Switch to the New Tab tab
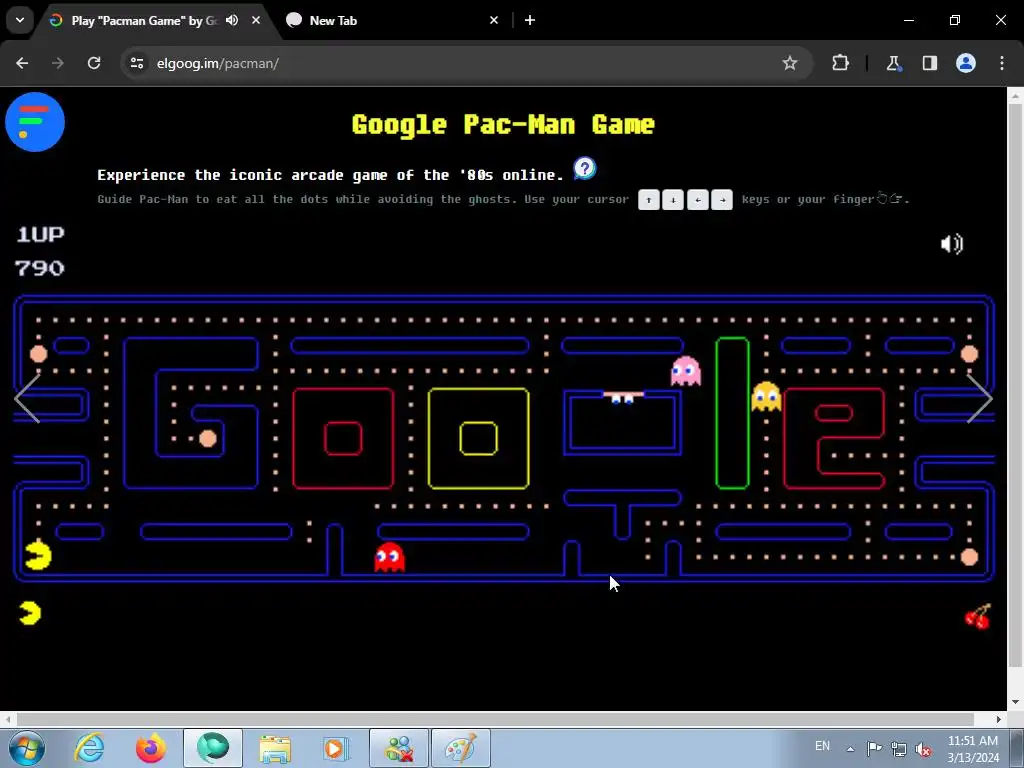This screenshot has width=1024, height=768. pos(392,20)
